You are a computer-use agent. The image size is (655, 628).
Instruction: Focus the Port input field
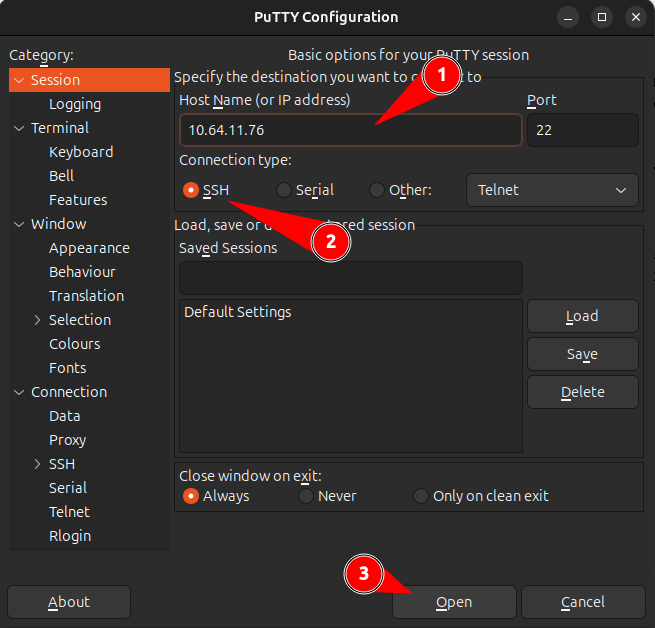pos(583,130)
